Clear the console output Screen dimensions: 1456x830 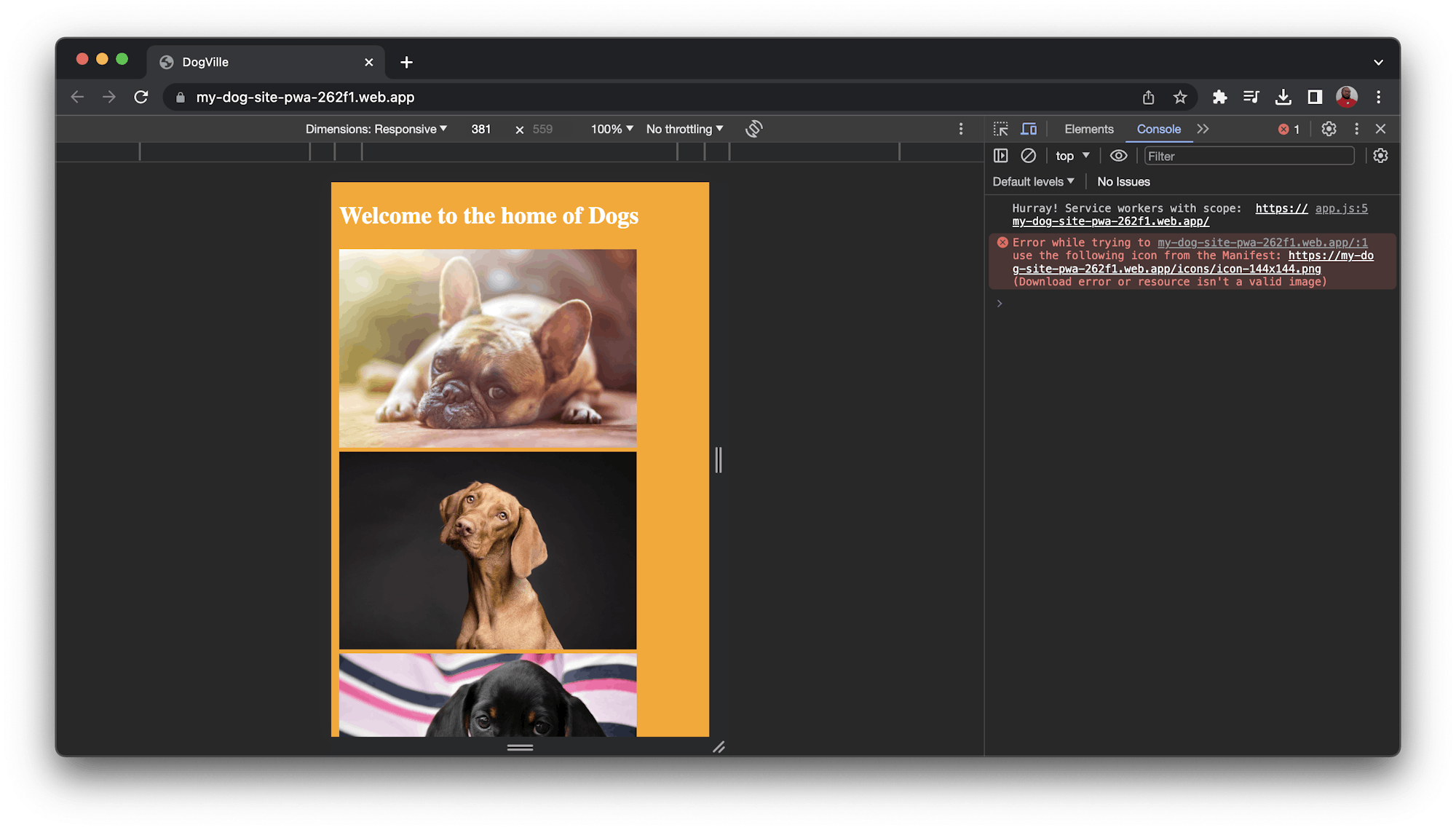[x=1028, y=155]
